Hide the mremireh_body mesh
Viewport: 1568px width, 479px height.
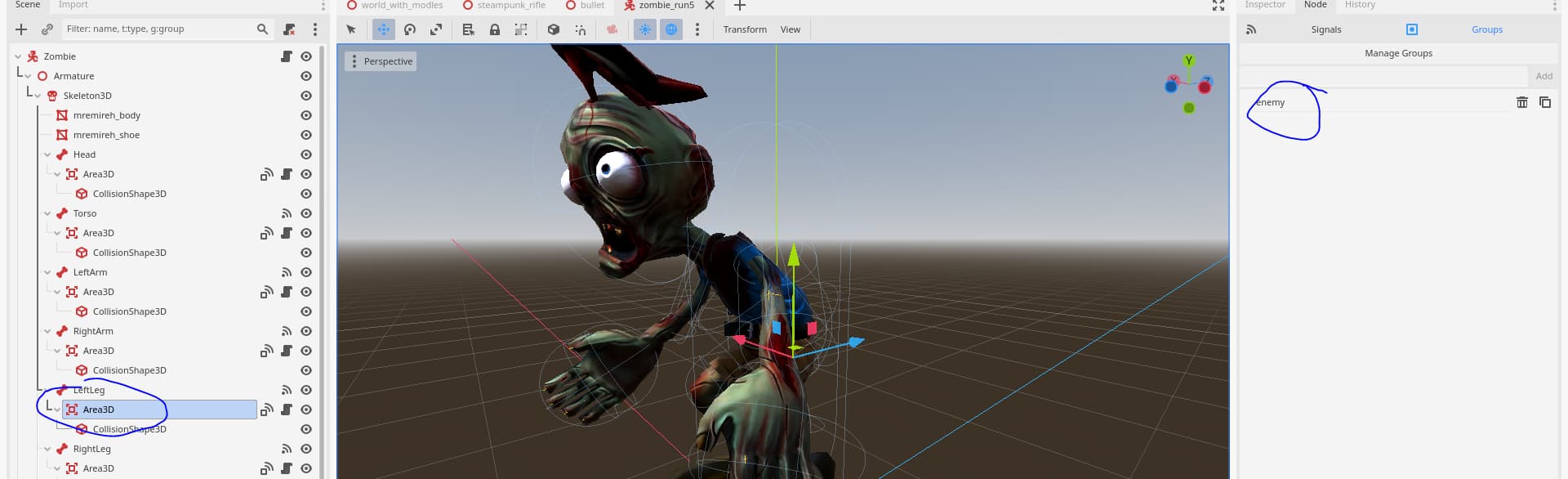pos(306,115)
